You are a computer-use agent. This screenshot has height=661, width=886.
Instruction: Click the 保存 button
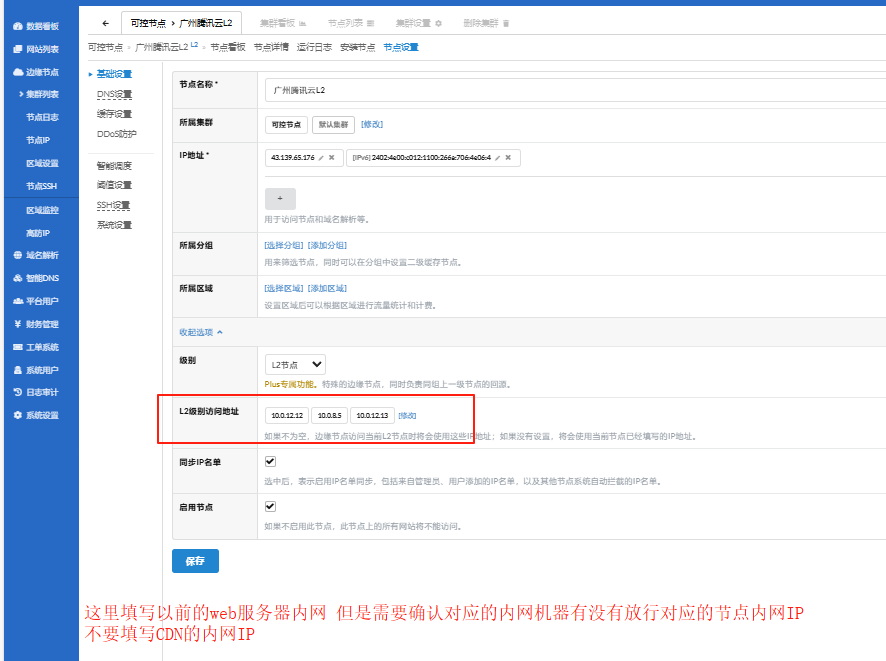point(194,561)
